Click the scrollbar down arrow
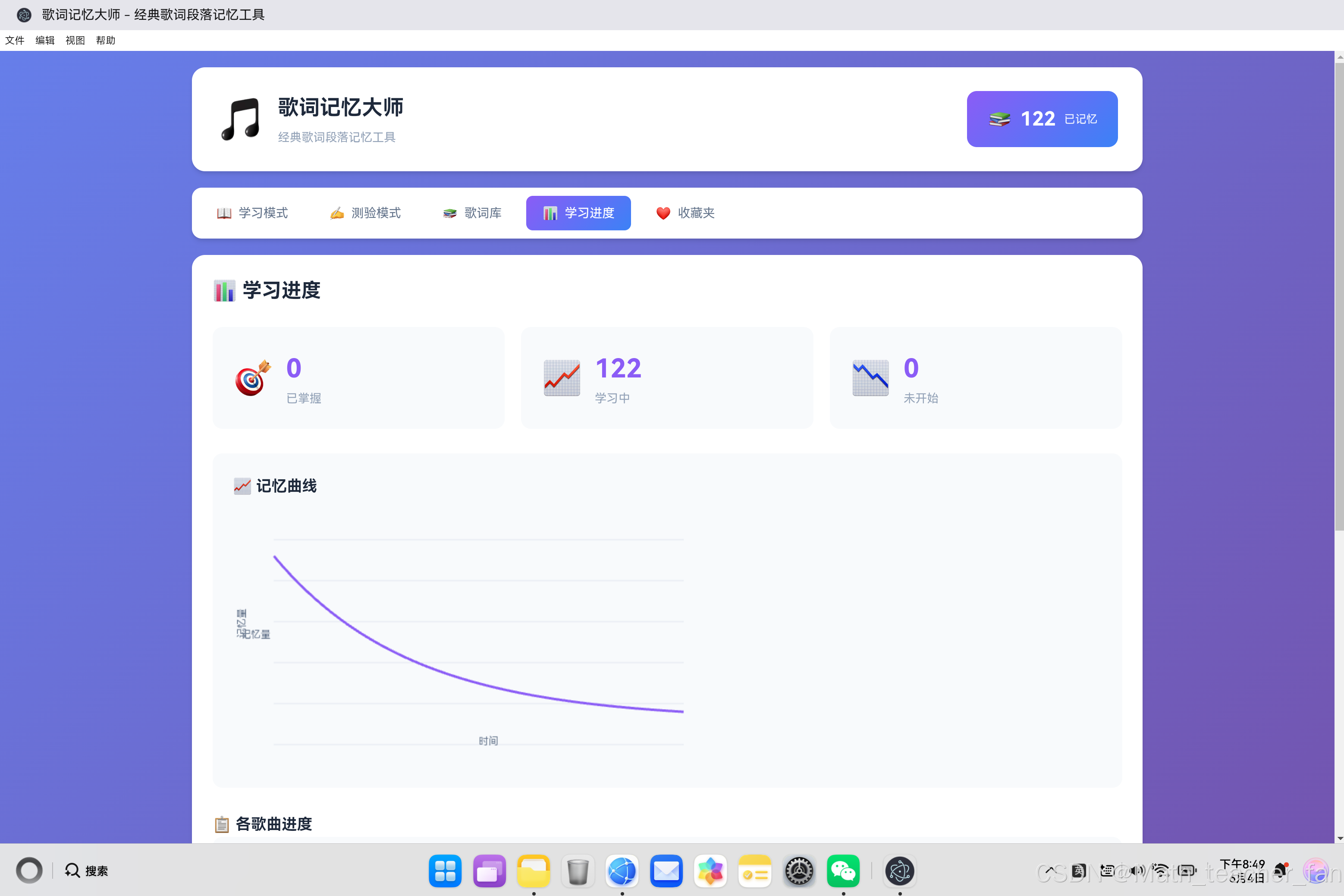 tap(1339, 838)
